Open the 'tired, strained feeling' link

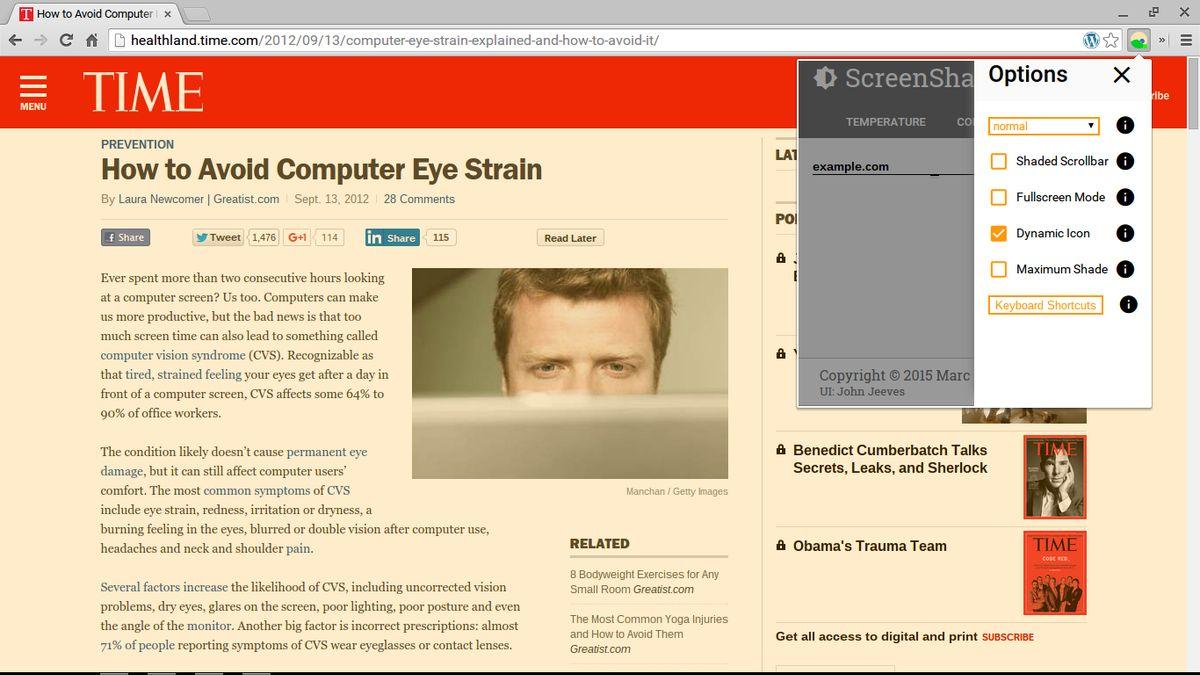(x=183, y=374)
